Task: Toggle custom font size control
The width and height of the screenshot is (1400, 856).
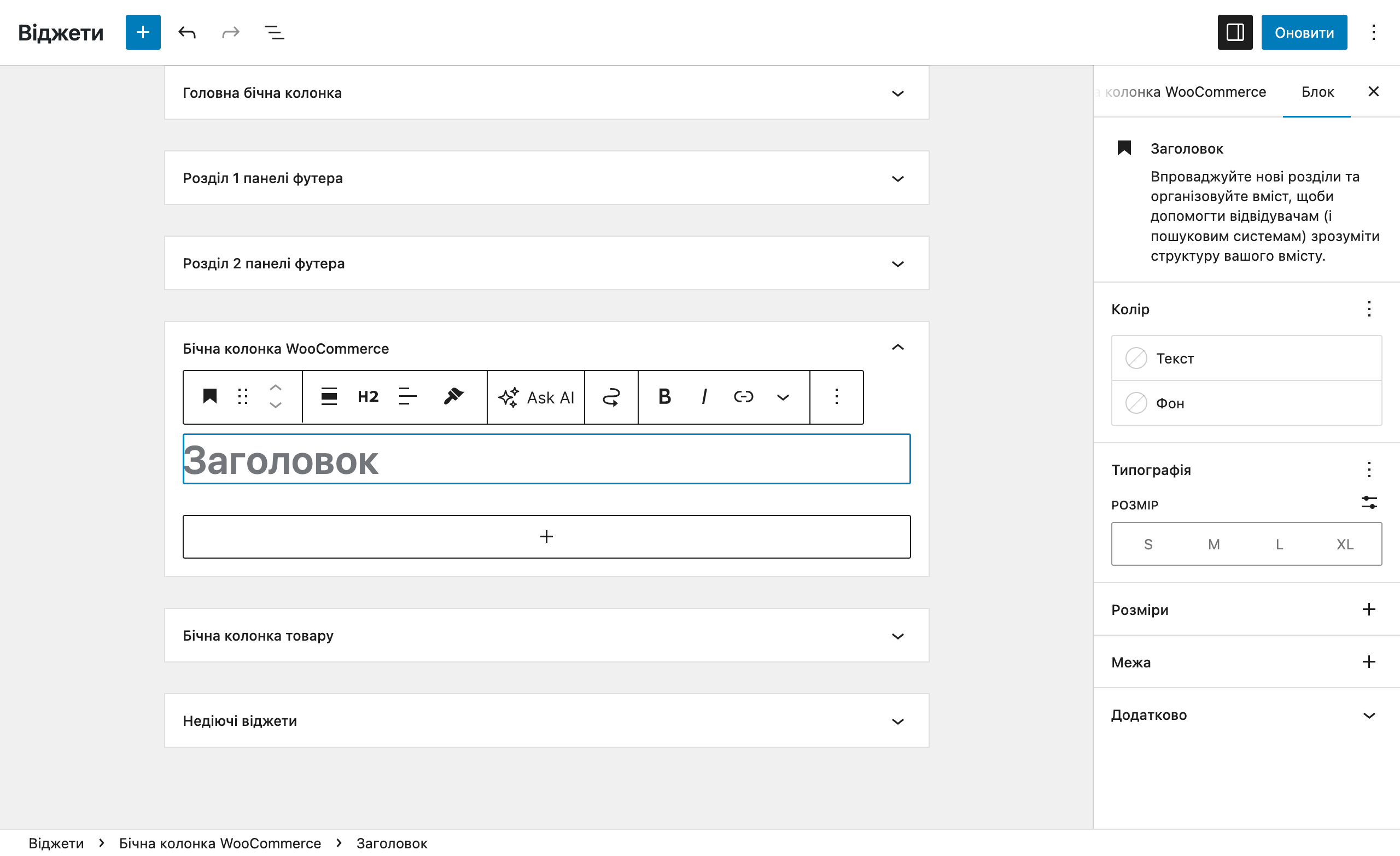Action: click(x=1369, y=503)
